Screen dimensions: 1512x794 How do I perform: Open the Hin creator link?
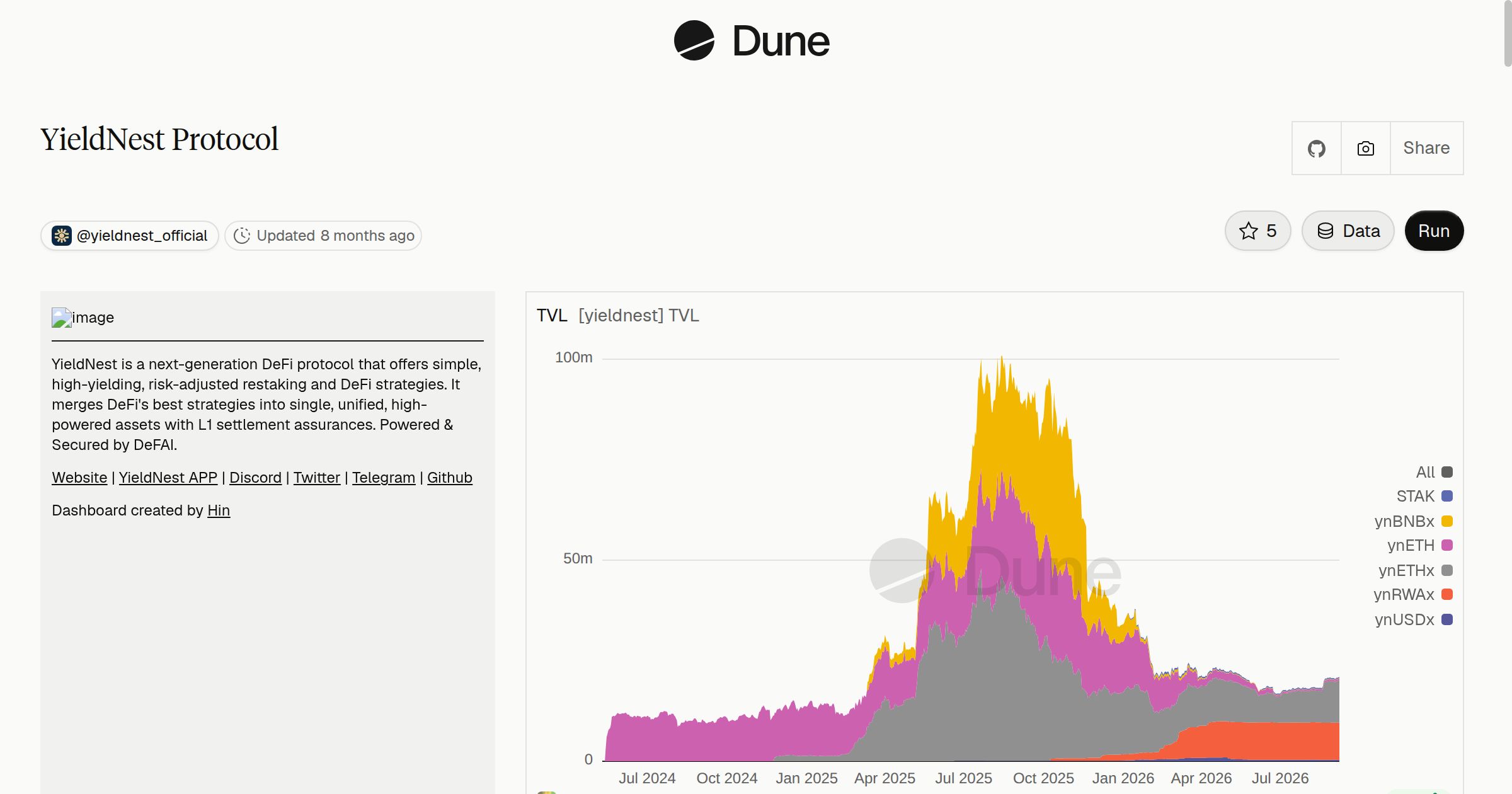click(219, 510)
